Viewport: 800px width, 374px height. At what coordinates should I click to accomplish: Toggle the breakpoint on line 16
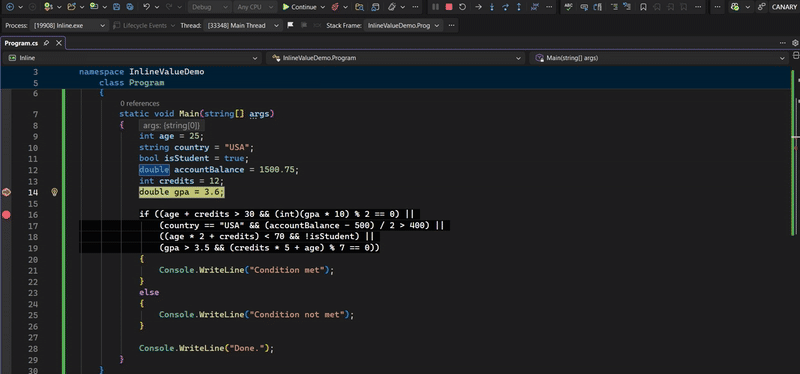[x=6, y=215]
